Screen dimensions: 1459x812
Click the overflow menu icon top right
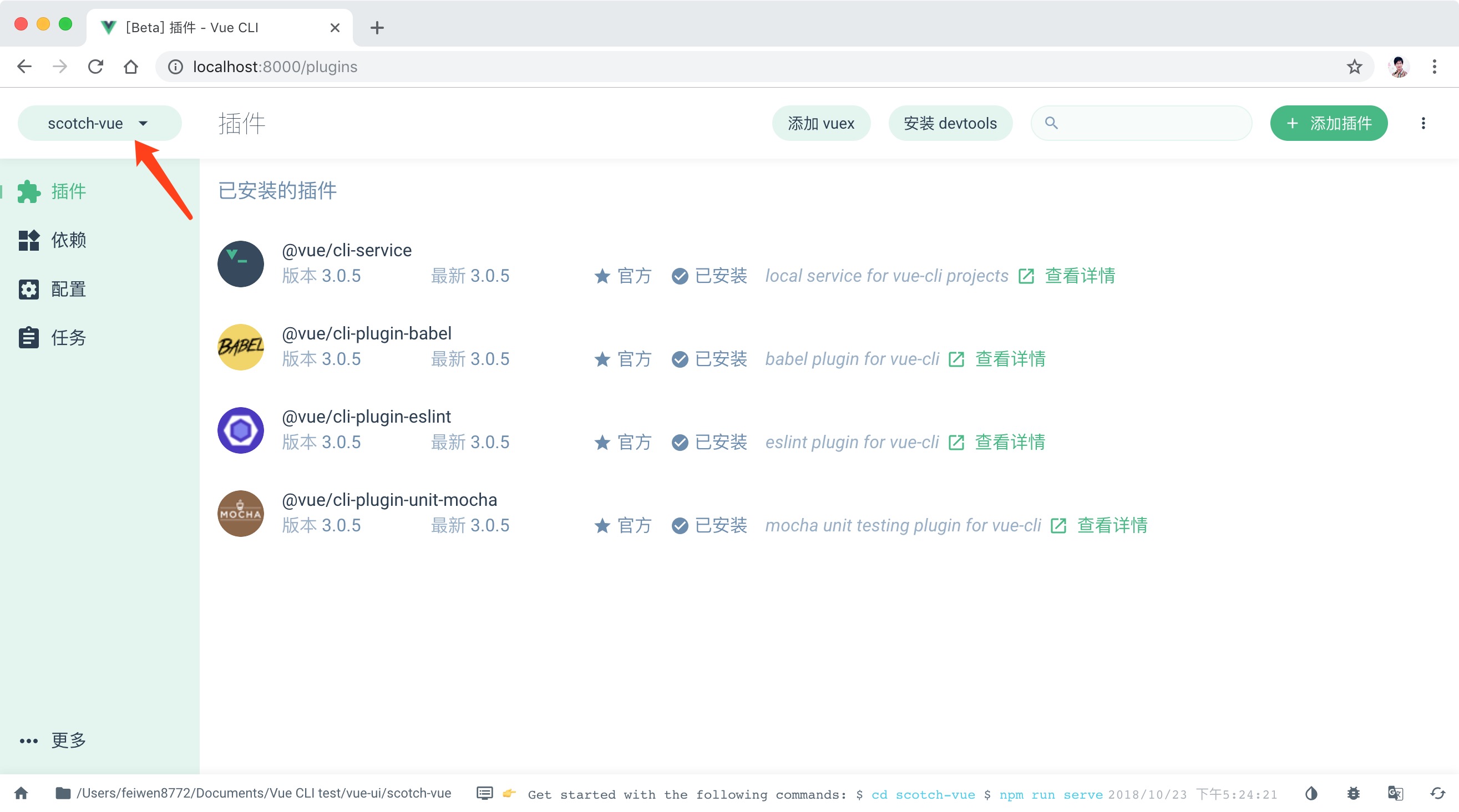pyautogui.click(x=1423, y=123)
